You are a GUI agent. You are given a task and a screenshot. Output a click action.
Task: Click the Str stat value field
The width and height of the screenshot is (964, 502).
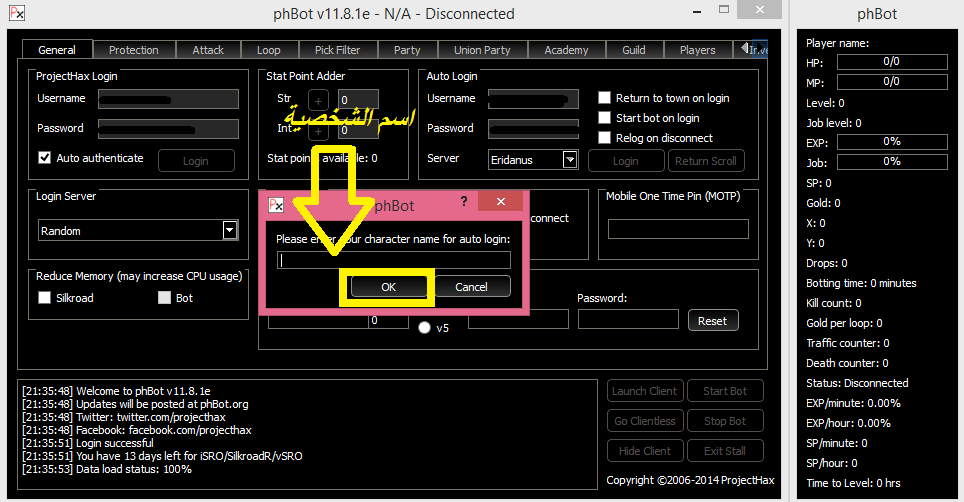point(358,100)
